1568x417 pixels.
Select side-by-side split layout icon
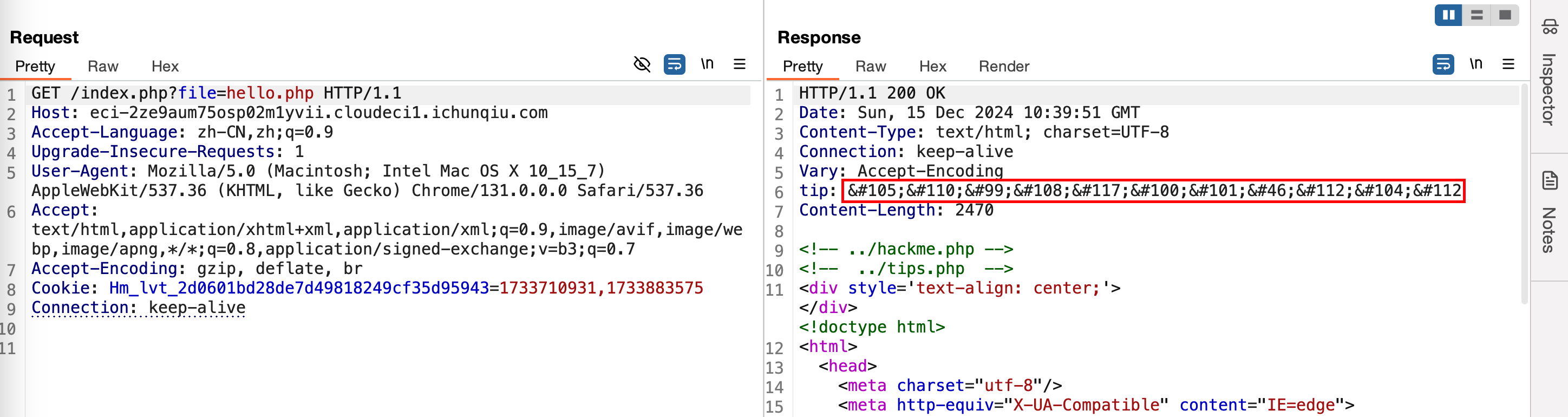(1449, 15)
